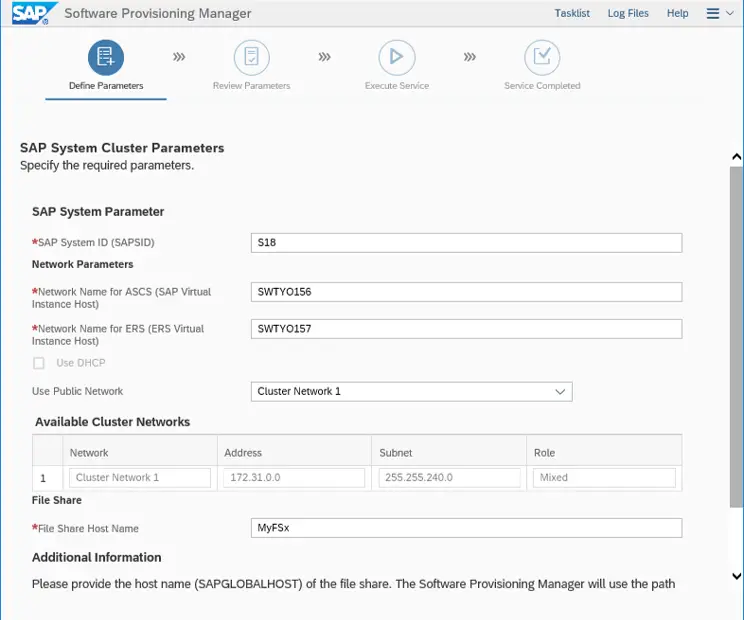Viewport: 744px width, 620px height.
Task: Select the Service Completed step icon
Action: coord(542,57)
